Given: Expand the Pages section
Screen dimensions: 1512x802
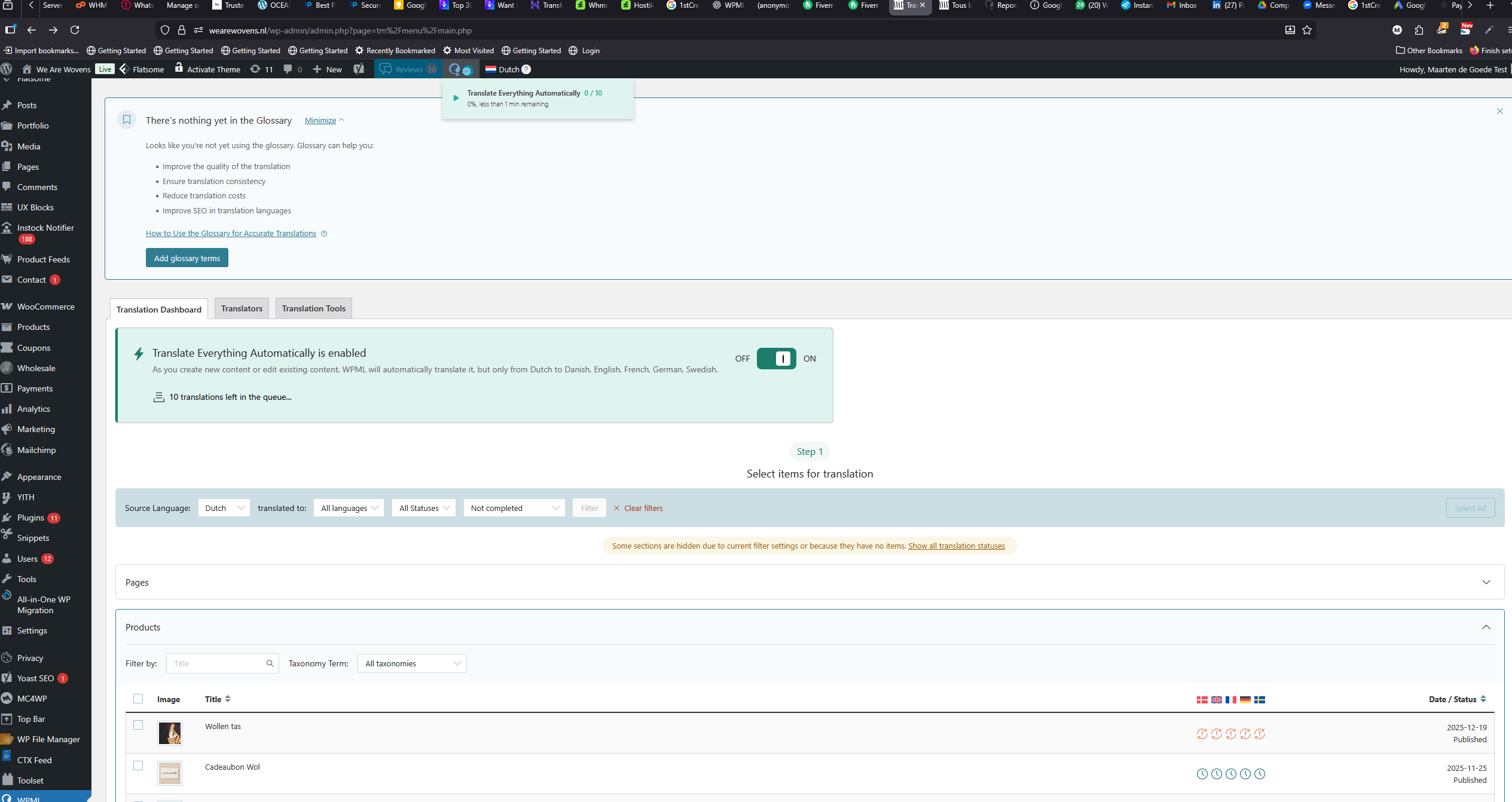Looking at the screenshot, I should pyautogui.click(x=1486, y=582).
